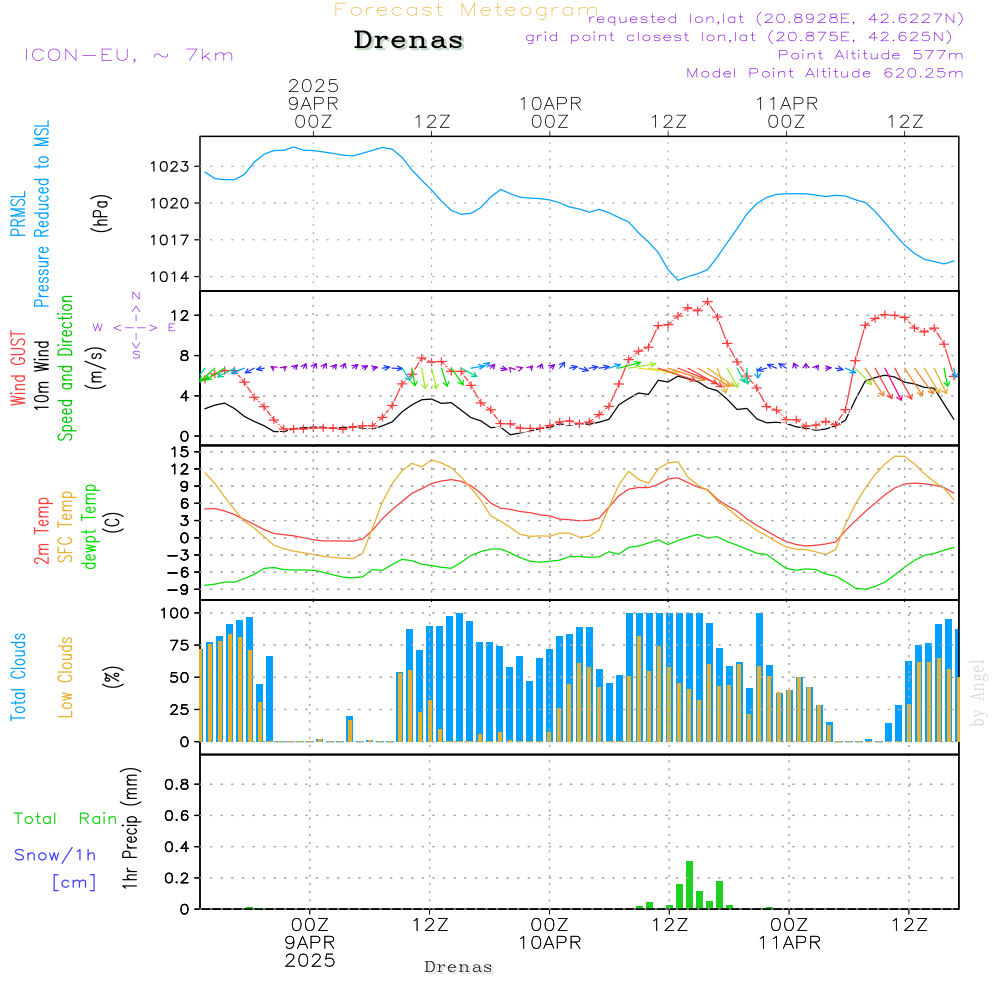
Task: Click the 15 tick on temperature axis
Action: (x=180, y=452)
